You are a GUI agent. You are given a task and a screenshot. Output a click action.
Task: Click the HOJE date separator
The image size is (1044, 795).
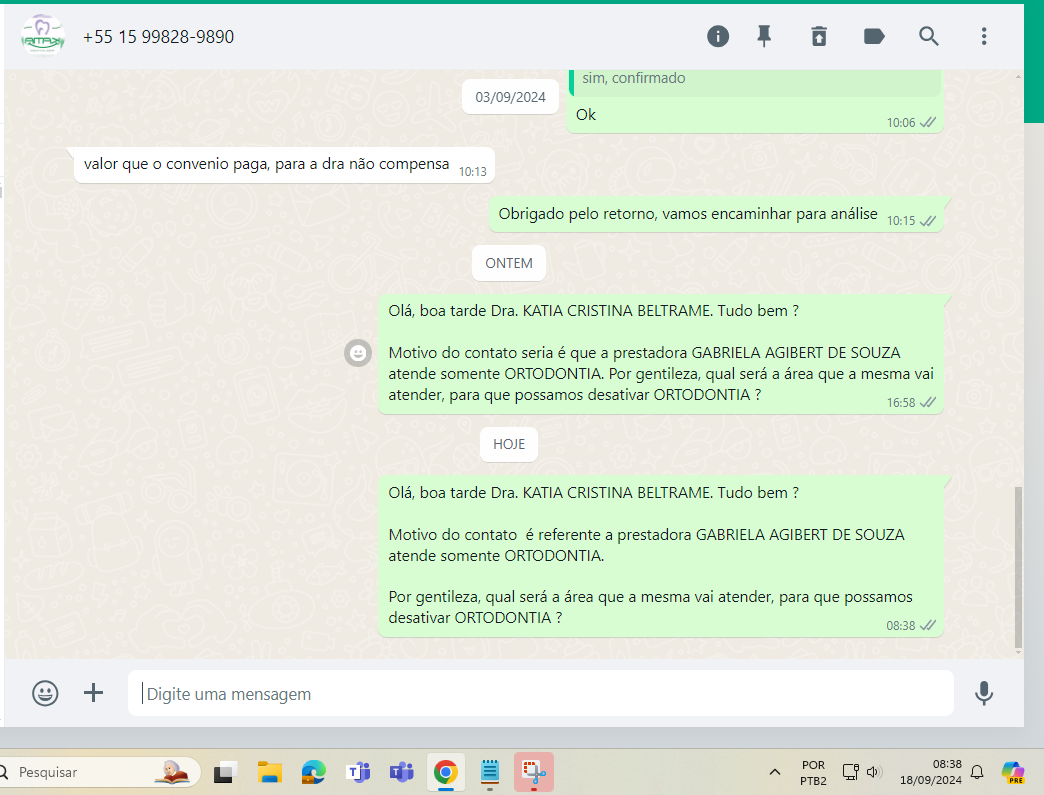[509, 444]
